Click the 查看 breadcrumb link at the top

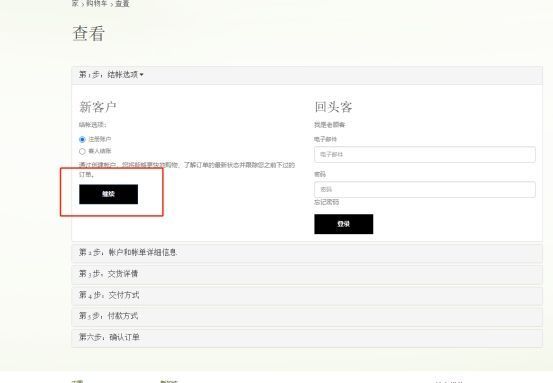122,4
